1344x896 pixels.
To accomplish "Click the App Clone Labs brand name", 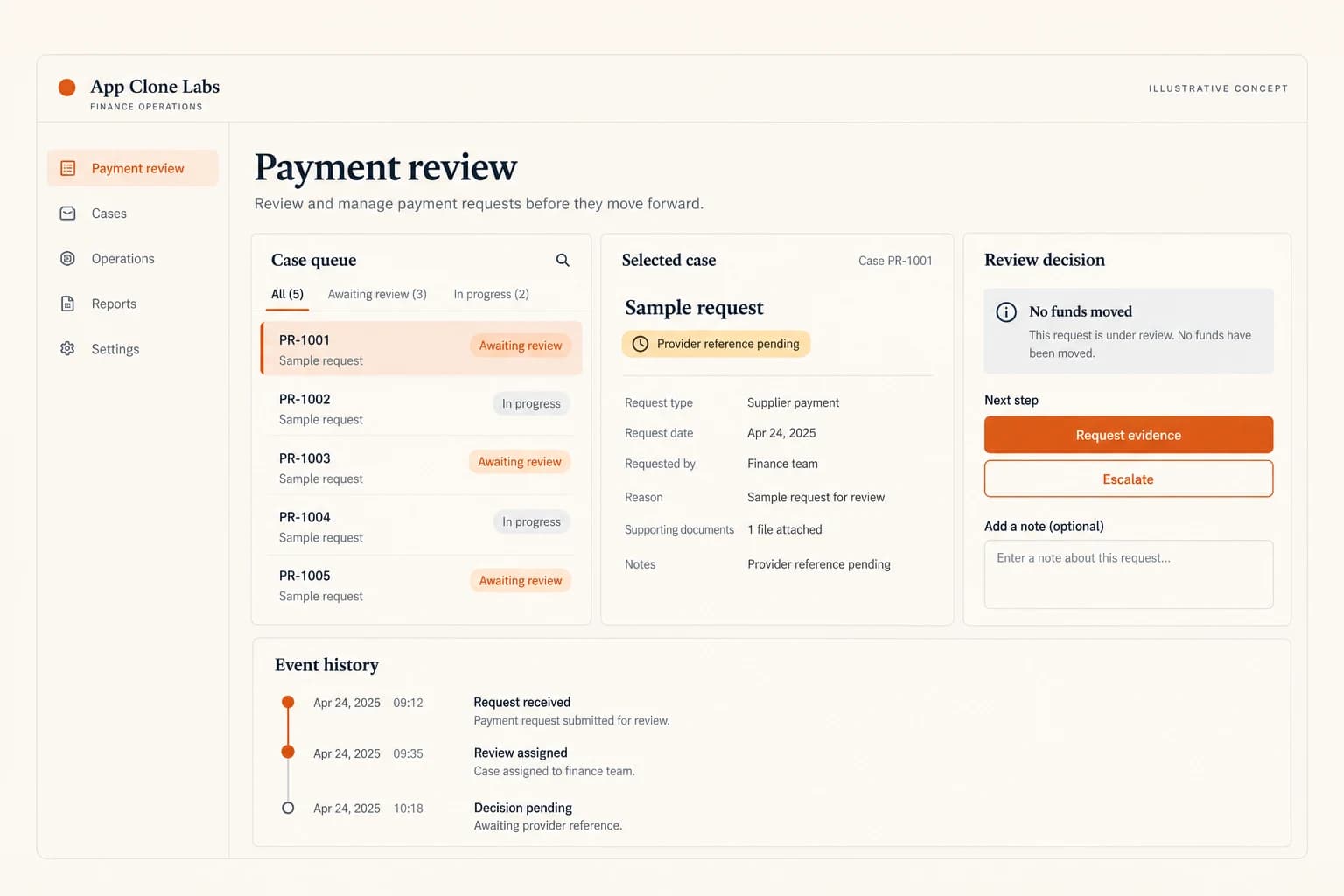I will click(155, 87).
